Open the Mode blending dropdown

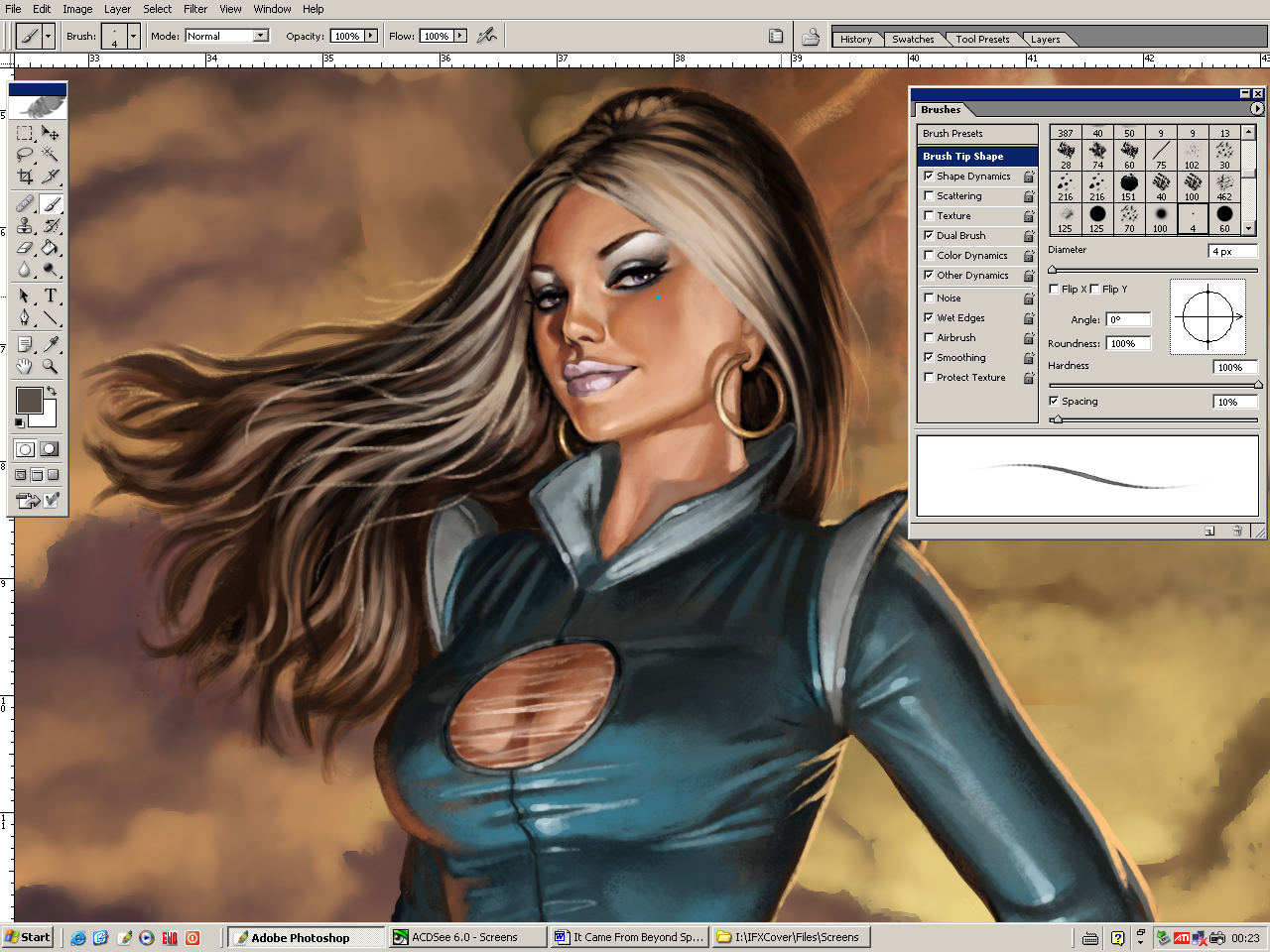[261, 36]
